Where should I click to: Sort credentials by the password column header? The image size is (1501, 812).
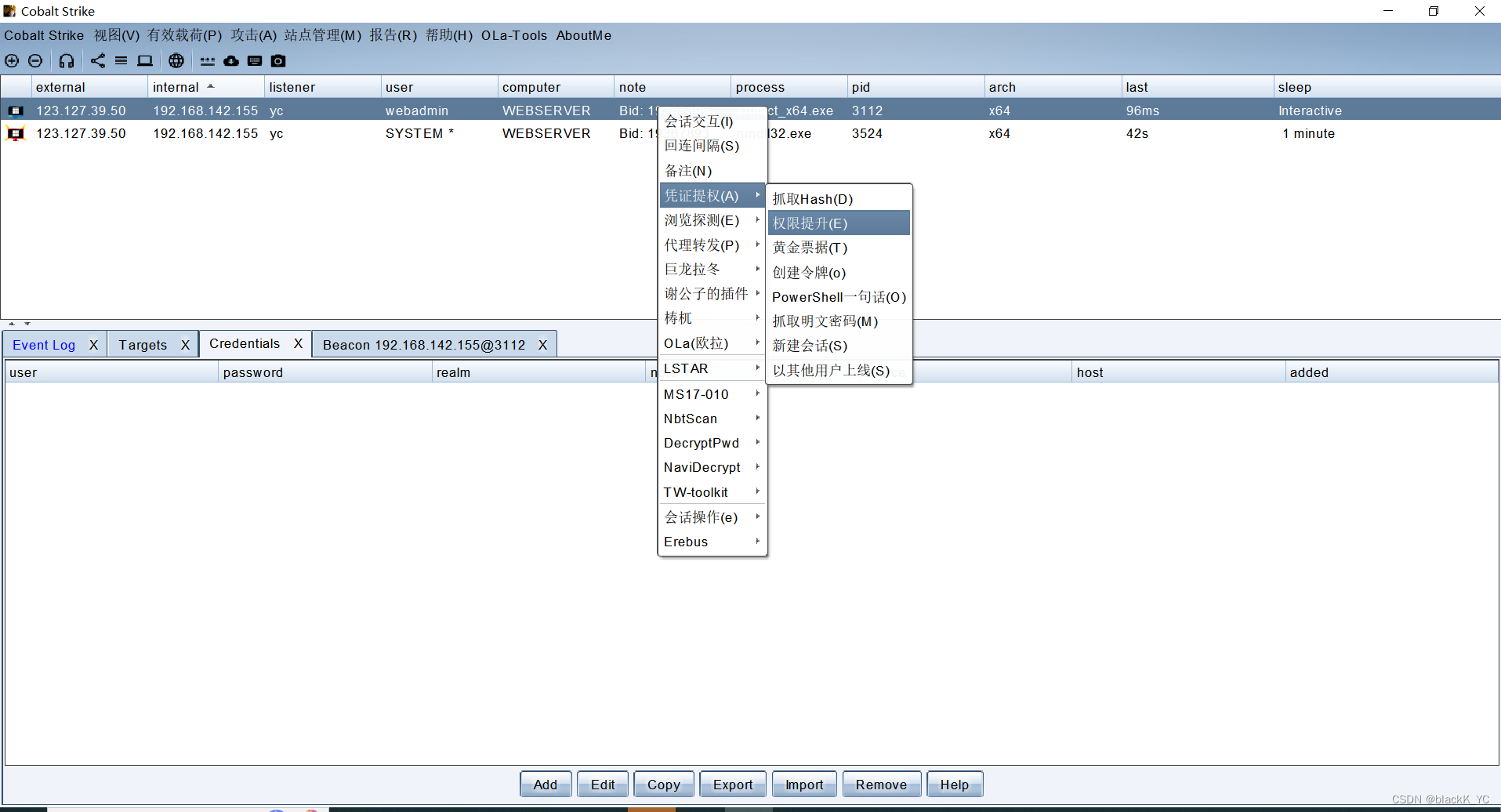point(324,372)
